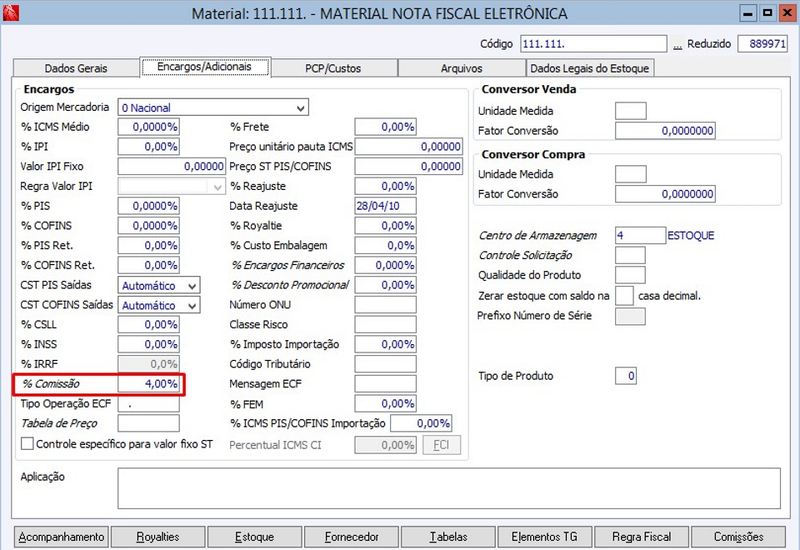Image resolution: width=800 pixels, height=550 pixels.
Task: Edit the % Custo Embalagem field
Action: (386, 245)
